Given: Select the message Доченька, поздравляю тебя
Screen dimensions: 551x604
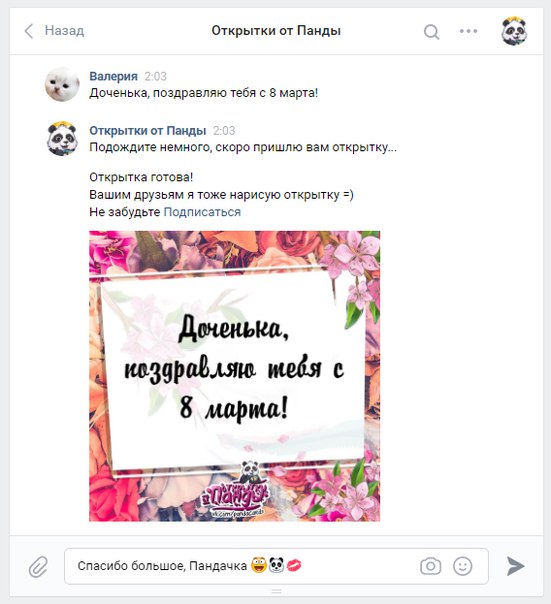Looking at the screenshot, I should coord(203,93).
